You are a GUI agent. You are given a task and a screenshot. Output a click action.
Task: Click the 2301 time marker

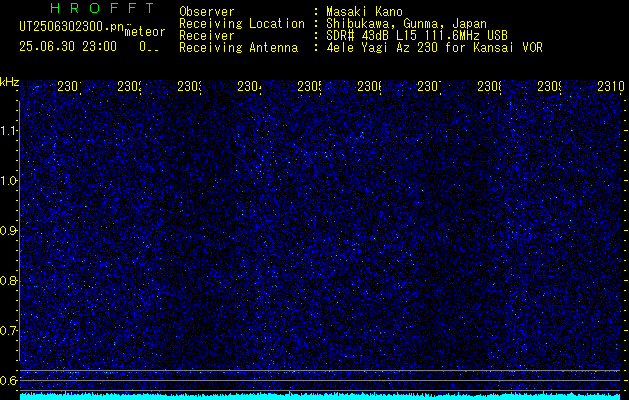pyautogui.click(x=69, y=86)
